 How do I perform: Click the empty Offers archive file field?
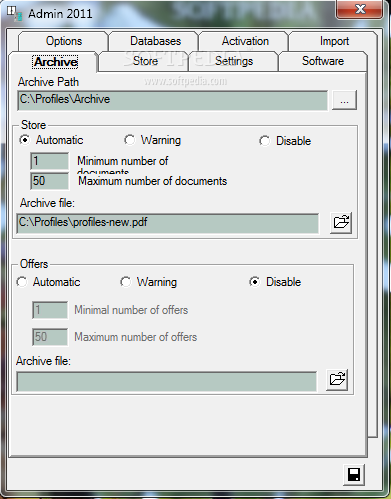[167, 382]
